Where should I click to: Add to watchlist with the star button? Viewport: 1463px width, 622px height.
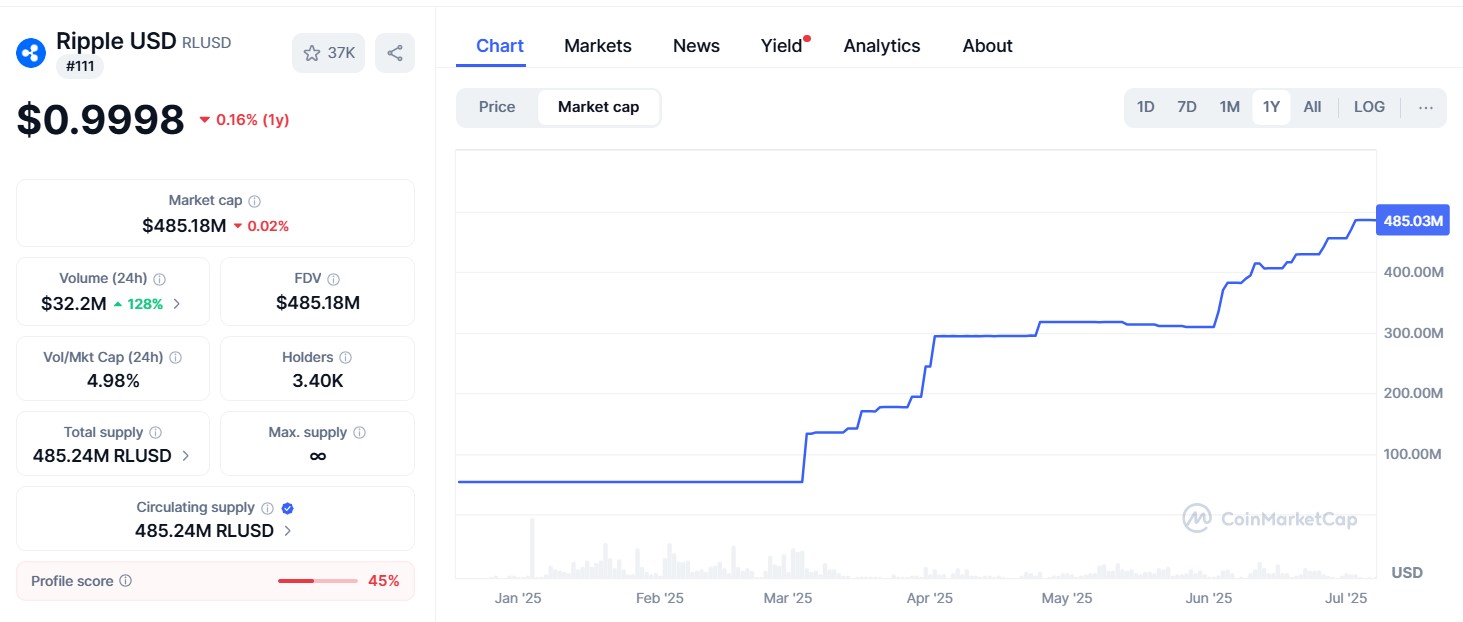pos(329,53)
